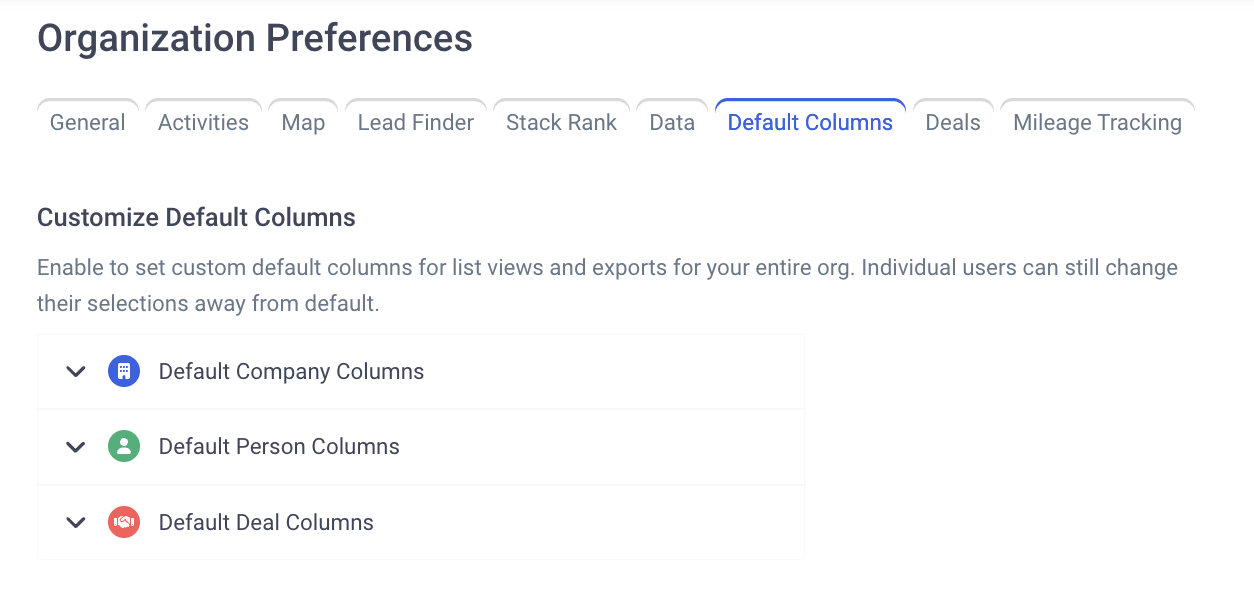Click the Default Company Columns label
The image size is (1254, 590).
291,371
